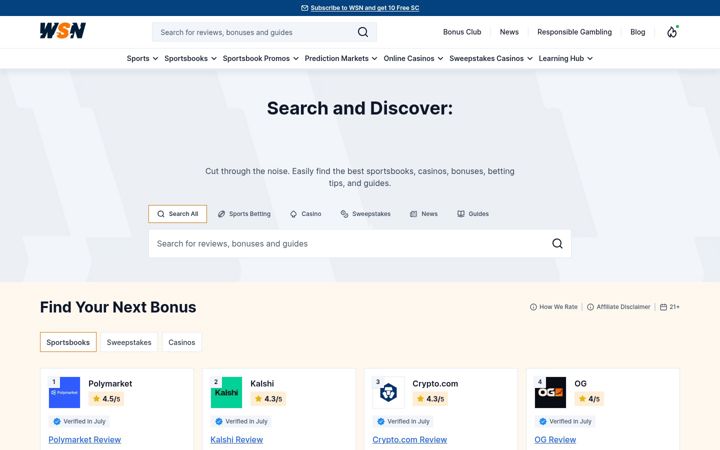720x450 pixels.
Task: Open the Kalshi Review link
Action: (236, 439)
